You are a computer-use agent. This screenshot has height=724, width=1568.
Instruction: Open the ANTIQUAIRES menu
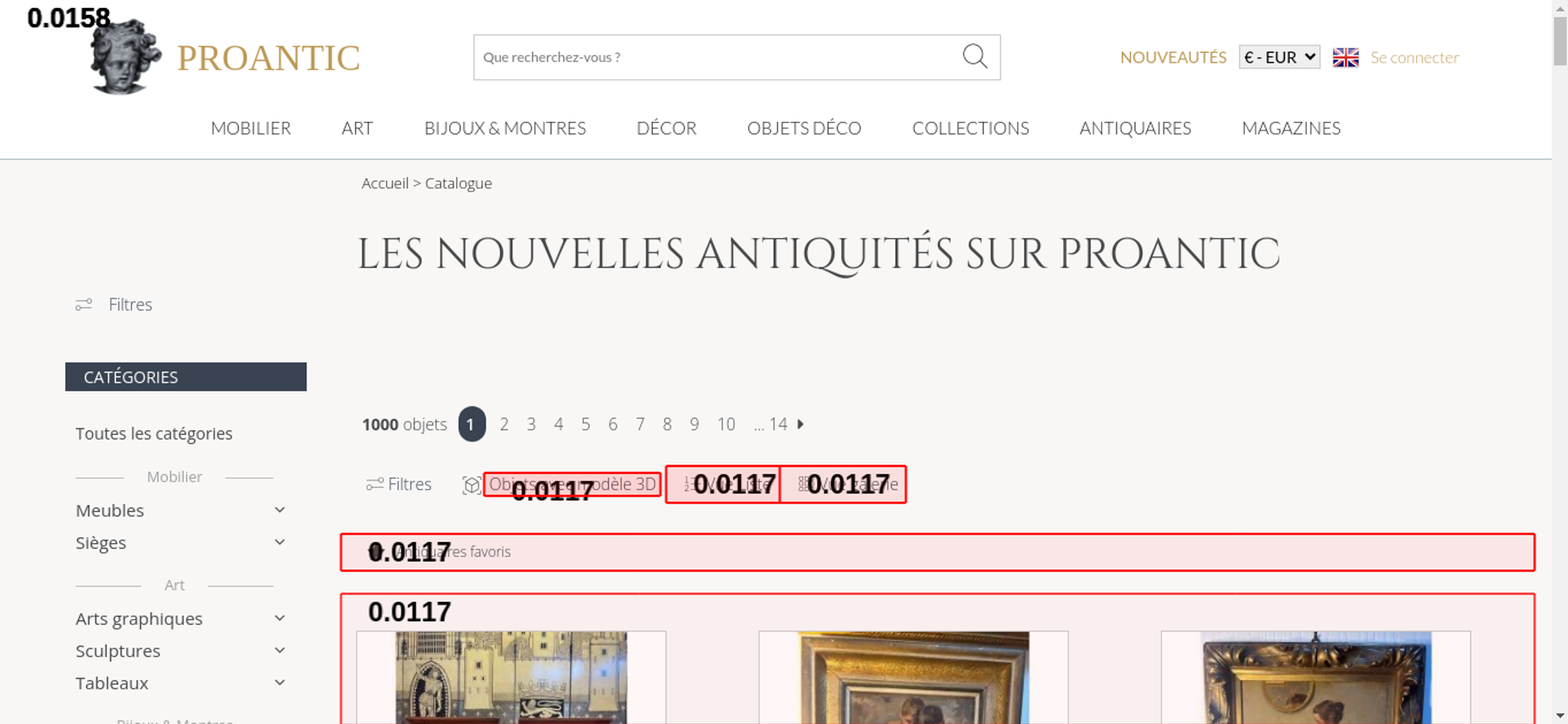(1135, 129)
